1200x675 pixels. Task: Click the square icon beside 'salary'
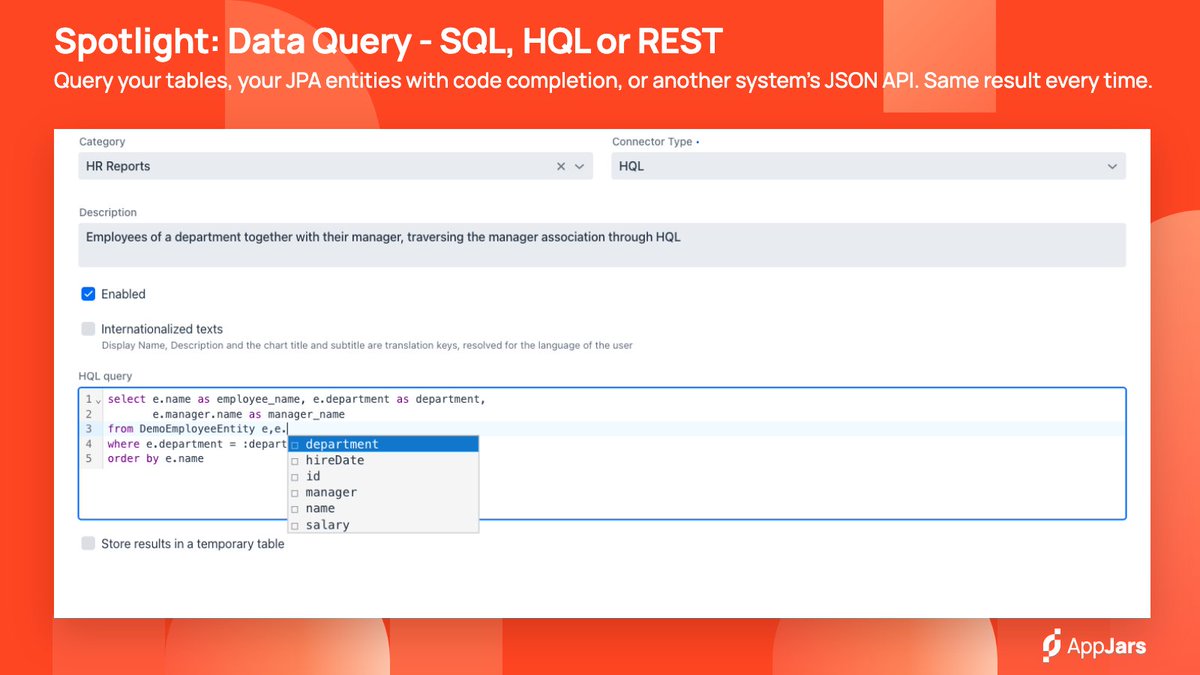click(x=295, y=525)
